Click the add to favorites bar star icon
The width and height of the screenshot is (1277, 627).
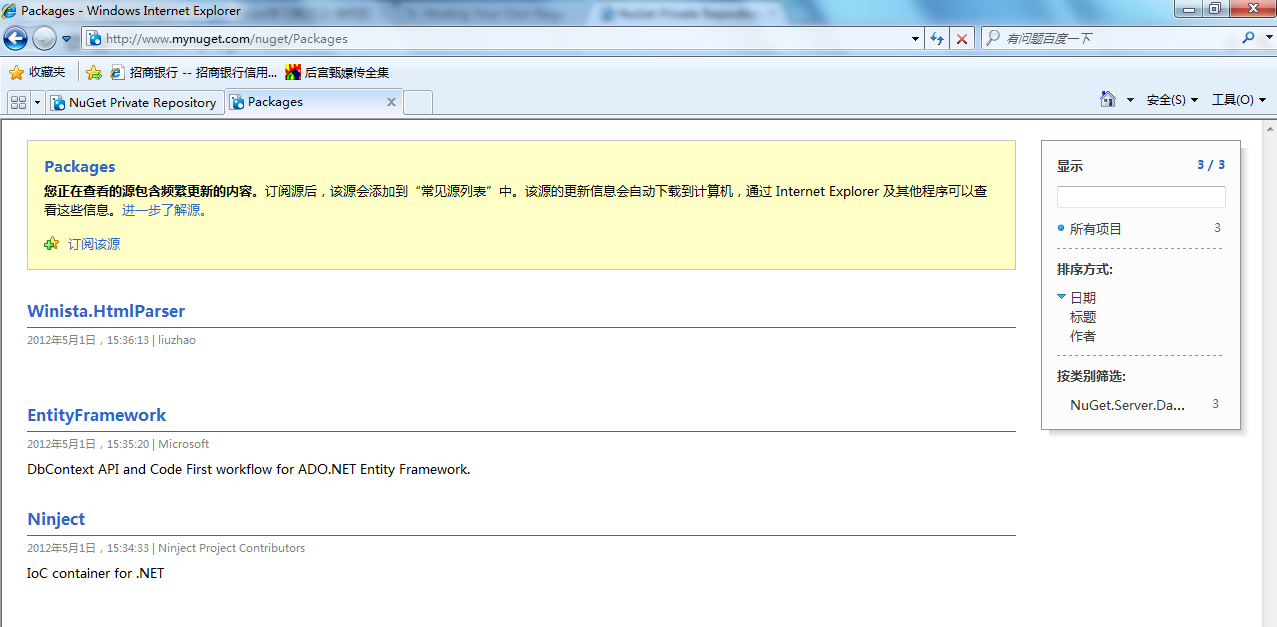(x=94, y=72)
